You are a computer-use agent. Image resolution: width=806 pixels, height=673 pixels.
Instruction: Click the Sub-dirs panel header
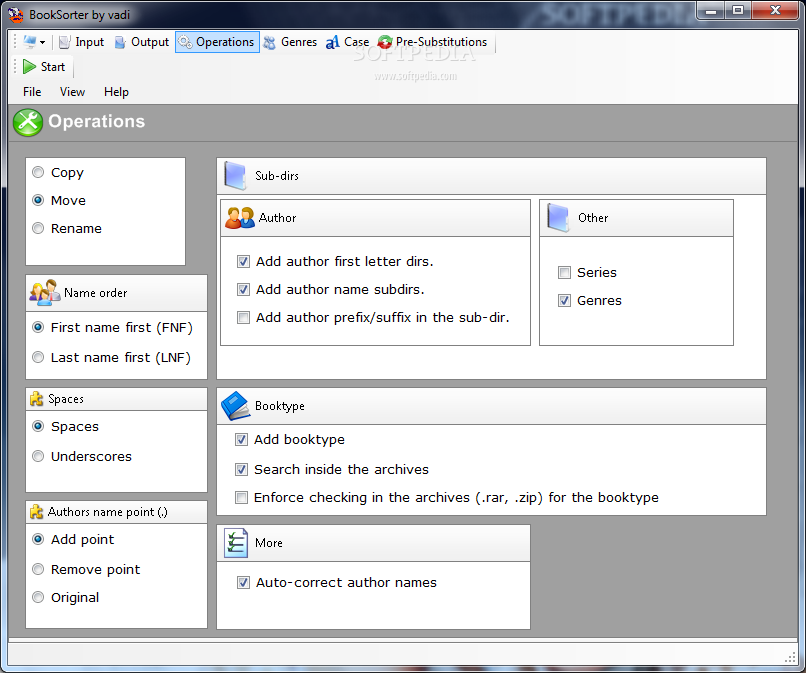click(x=491, y=176)
